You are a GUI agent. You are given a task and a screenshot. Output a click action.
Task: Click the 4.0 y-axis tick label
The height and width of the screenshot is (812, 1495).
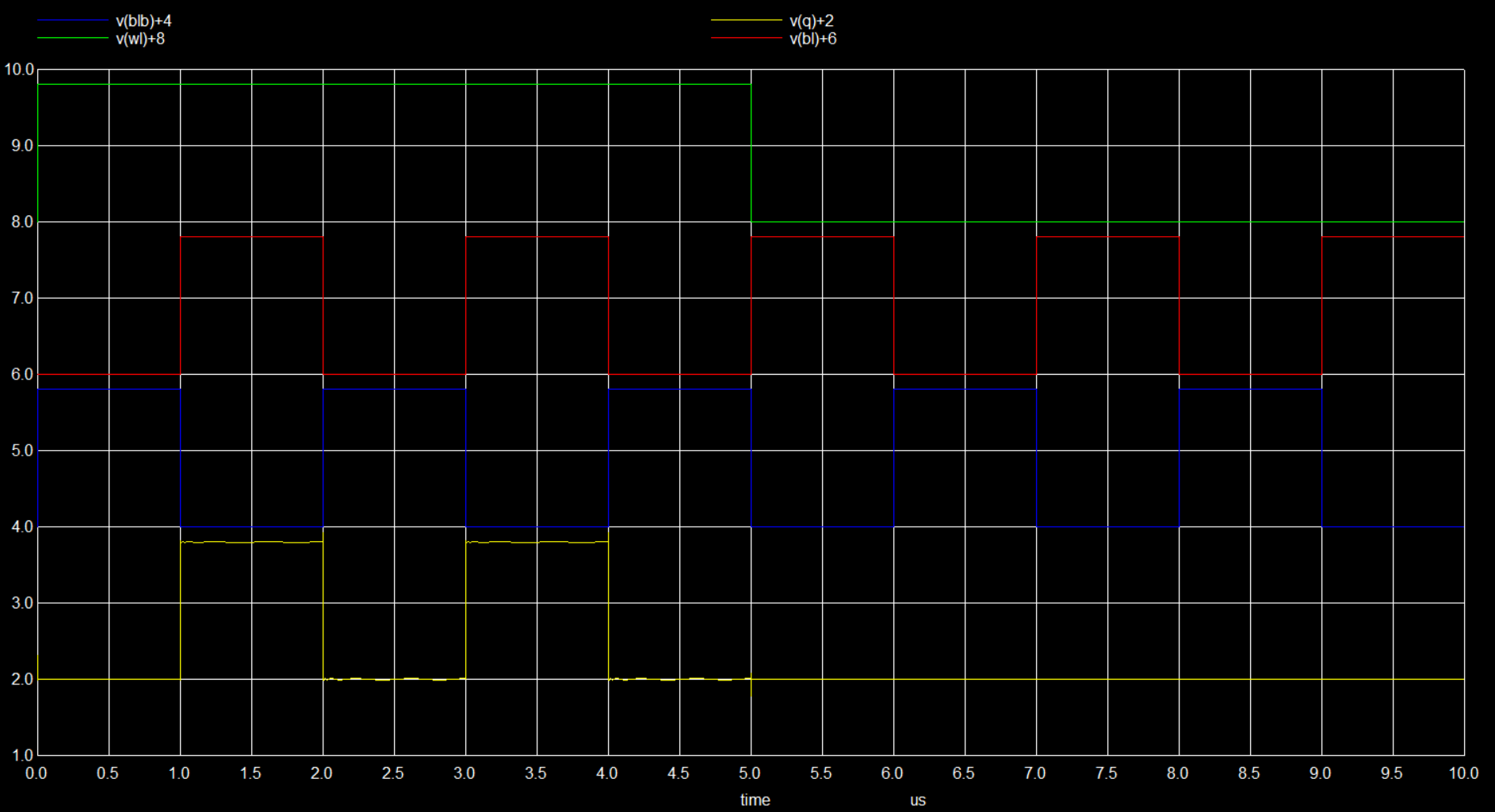pos(23,527)
